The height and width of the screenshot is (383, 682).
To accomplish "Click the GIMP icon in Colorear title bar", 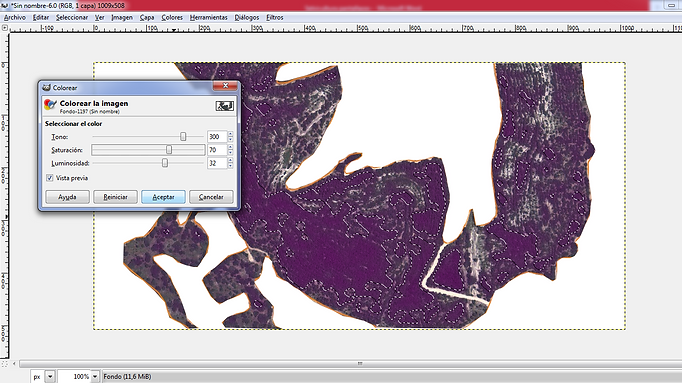I will (x=46, y=87).
